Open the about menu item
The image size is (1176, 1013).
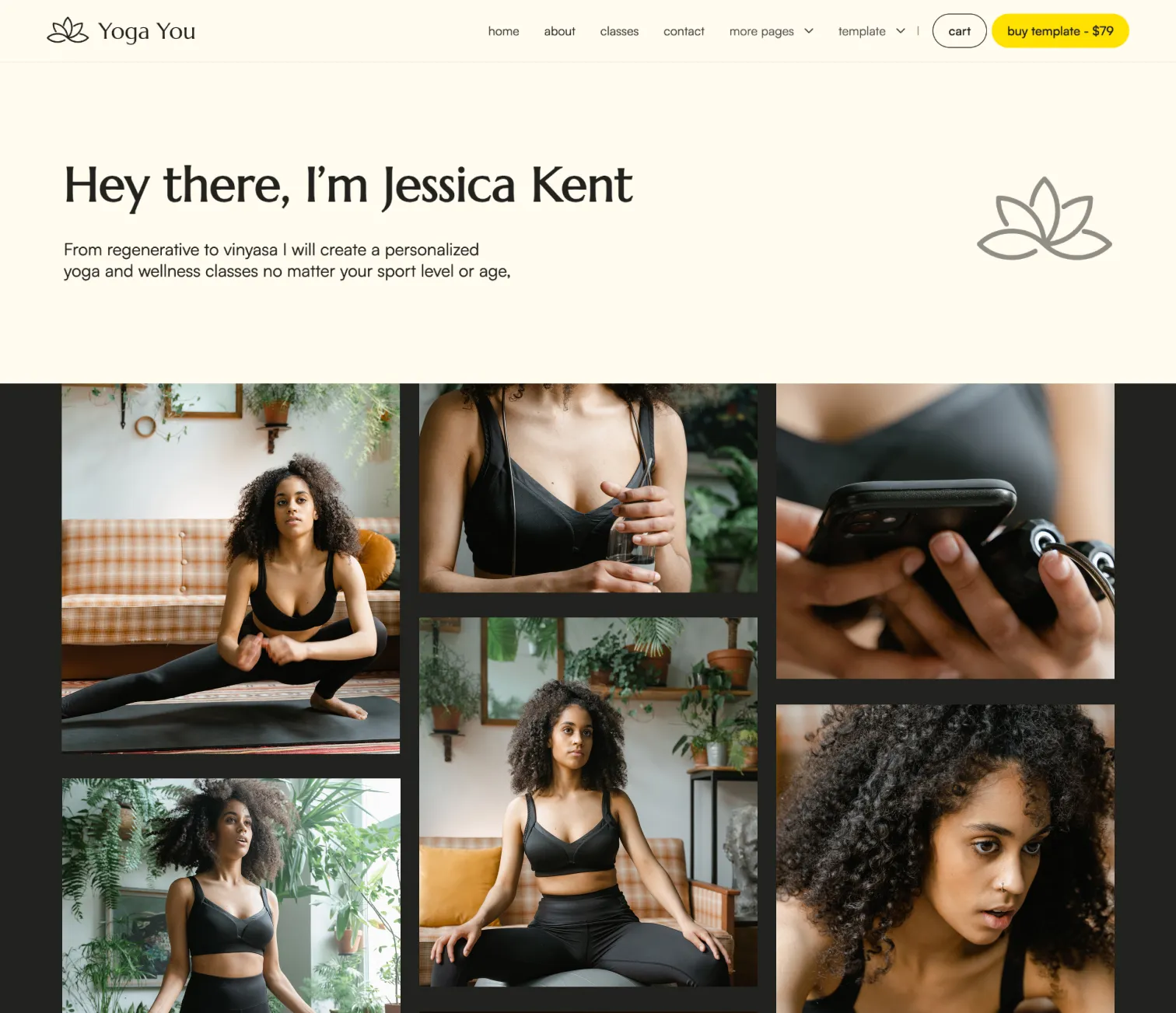tap(559, 31)
